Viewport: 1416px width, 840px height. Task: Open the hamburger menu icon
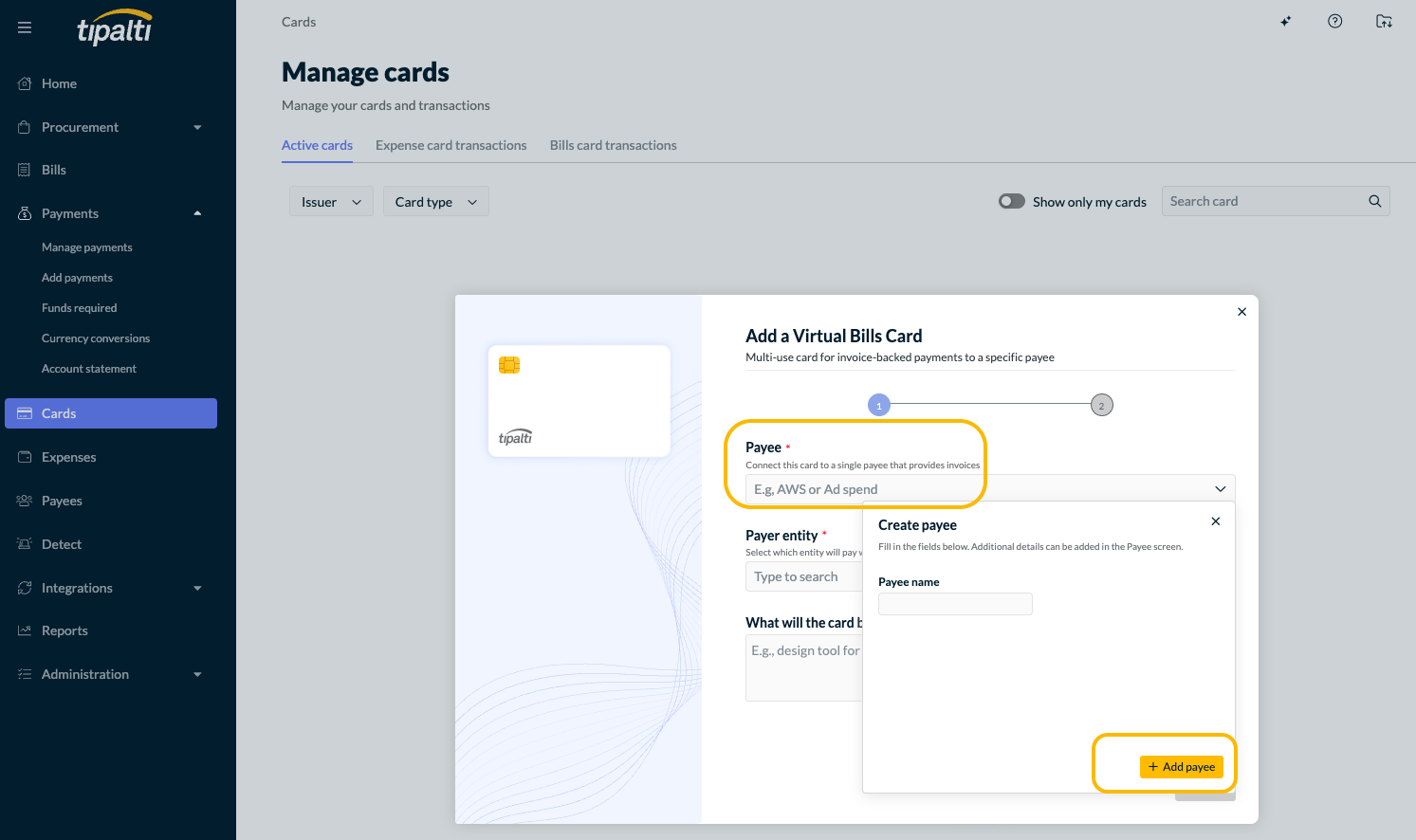[25, 27]
